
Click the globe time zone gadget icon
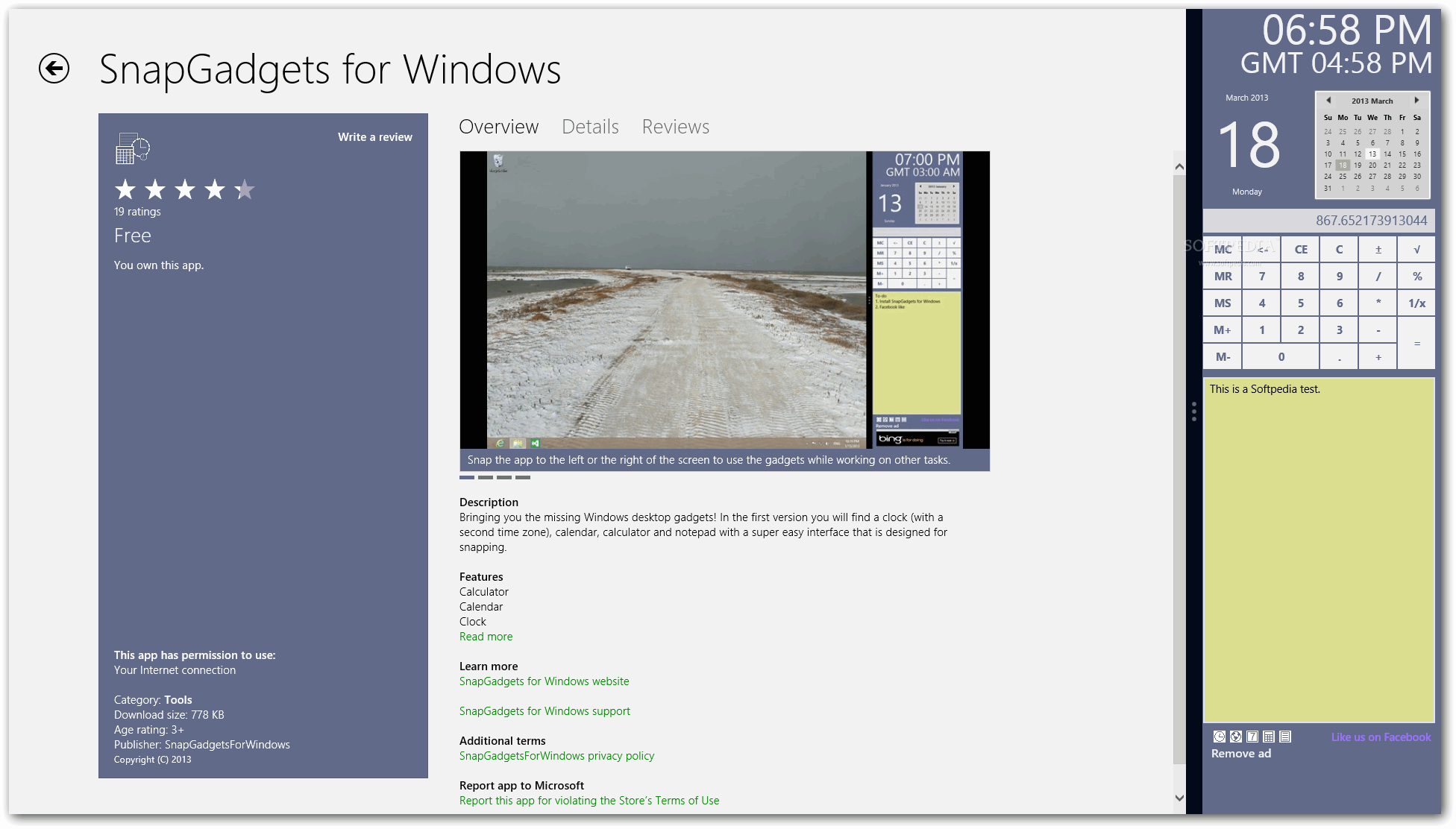(x=1236, y=737)
